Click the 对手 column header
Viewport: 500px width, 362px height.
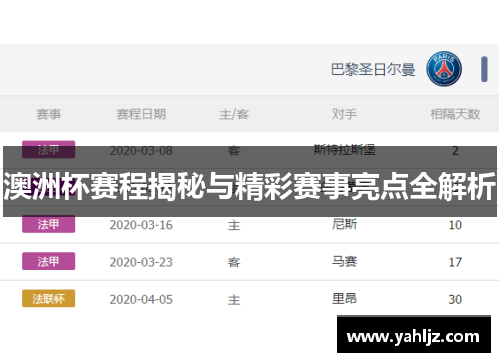click(x=344, y=114)
